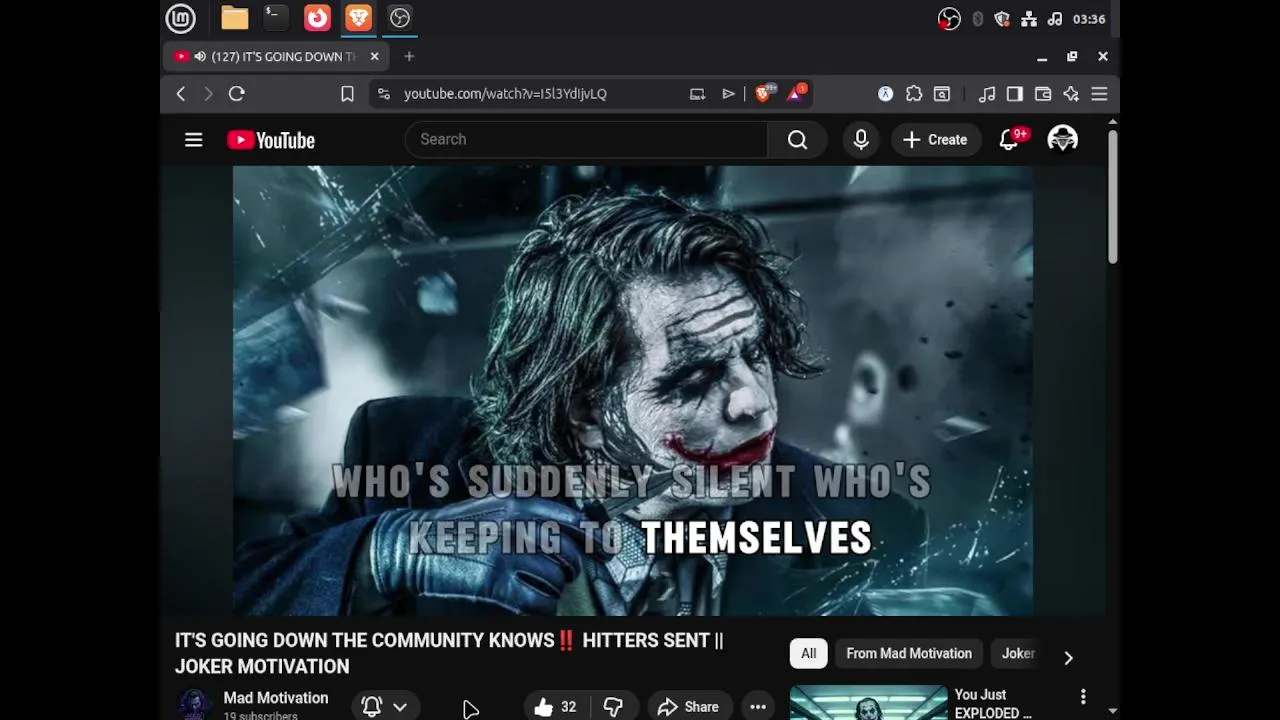Screen dimensions: 1280x720
Task: Click the Brave browser launcher in panel
Action: pyautogui.click(x=358, y=18)
